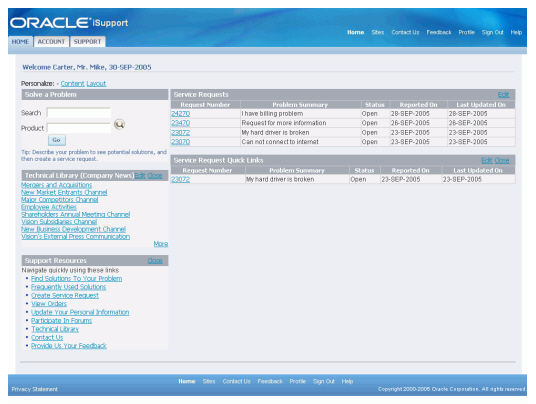Close the Technical Library section
The image size is (536, 404).
[155, 176]
